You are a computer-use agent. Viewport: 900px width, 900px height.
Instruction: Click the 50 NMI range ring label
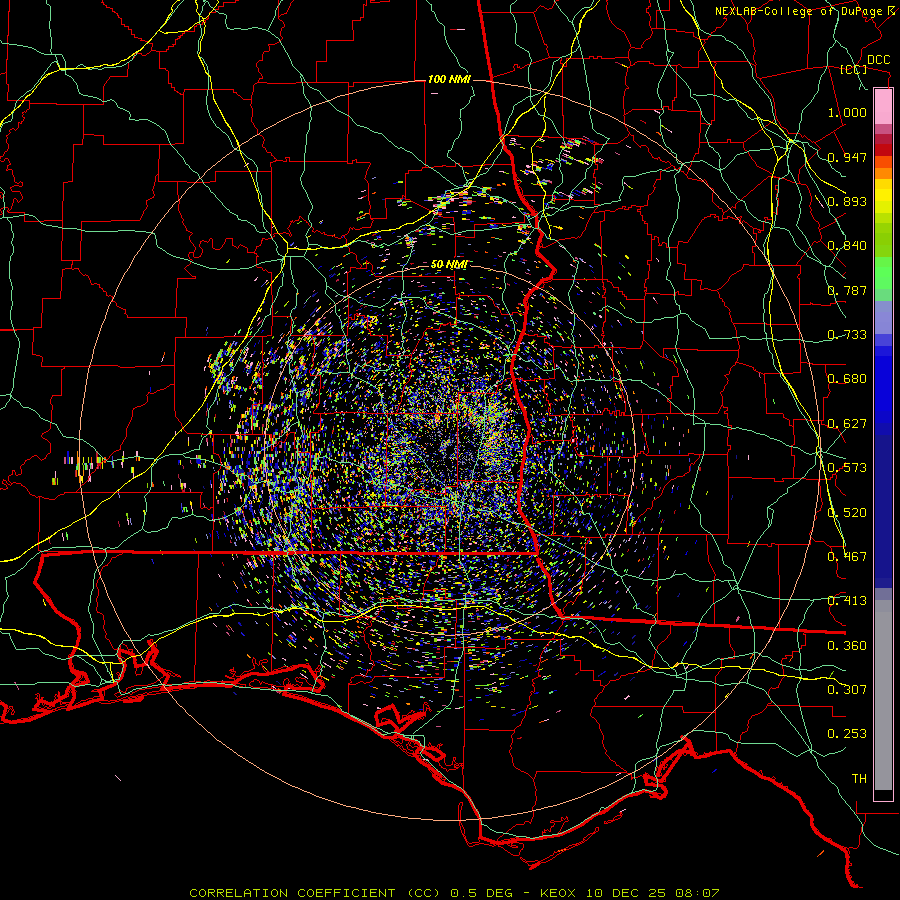pos(449,265)
